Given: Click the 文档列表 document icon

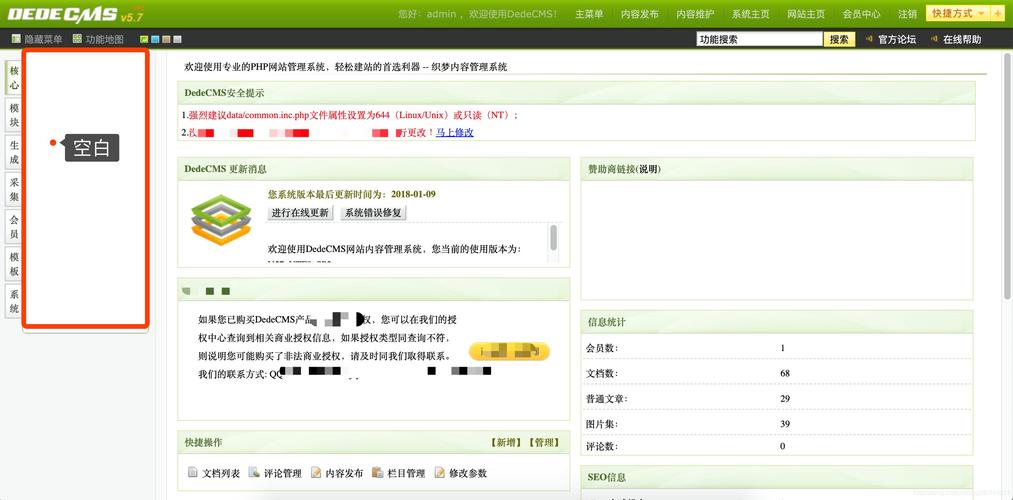Looking at the screenshot, I should [x=193, y=473].
